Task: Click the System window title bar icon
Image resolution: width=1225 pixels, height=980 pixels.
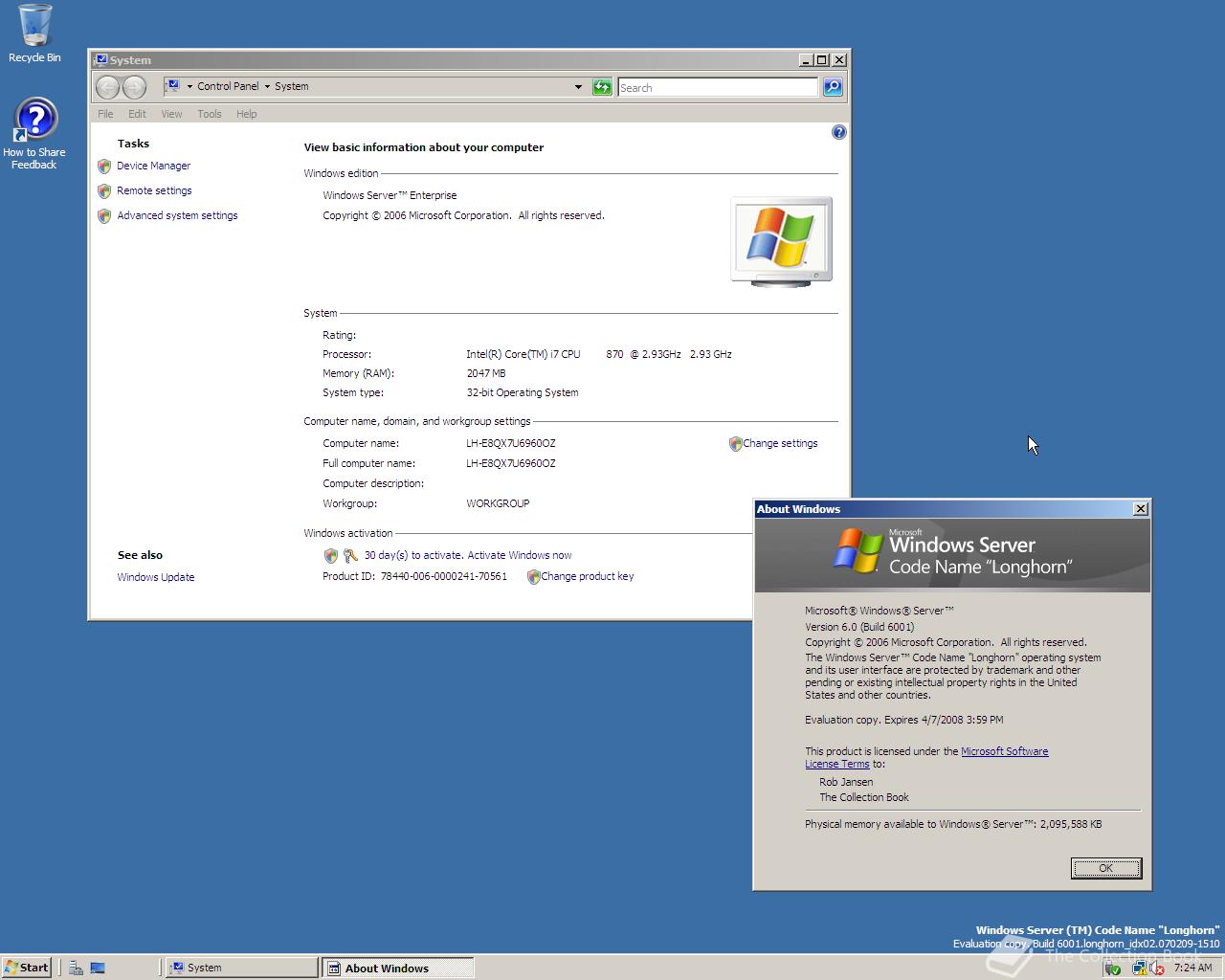Action: pos(101,60)
